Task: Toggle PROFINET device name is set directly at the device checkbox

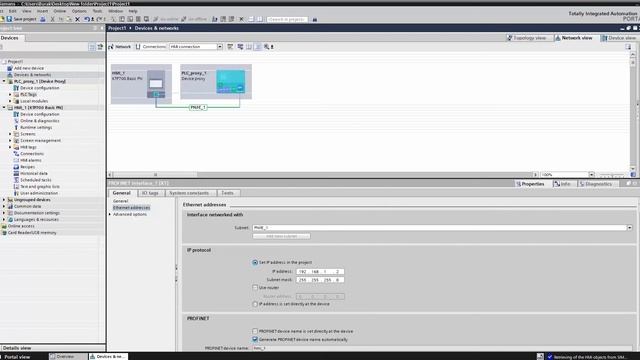Action: click(255, 331)
